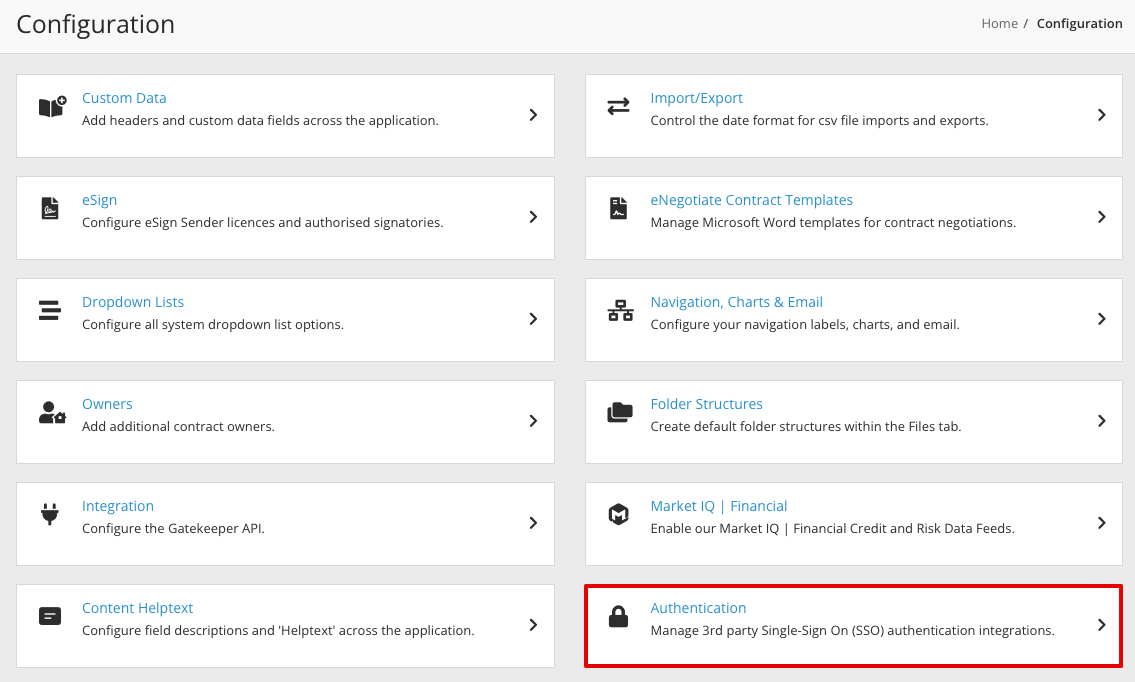Open Custom Data via its chevron arrow
Image resolution: width=1135 pixels, height=682 pixels.
coord(533,115)
